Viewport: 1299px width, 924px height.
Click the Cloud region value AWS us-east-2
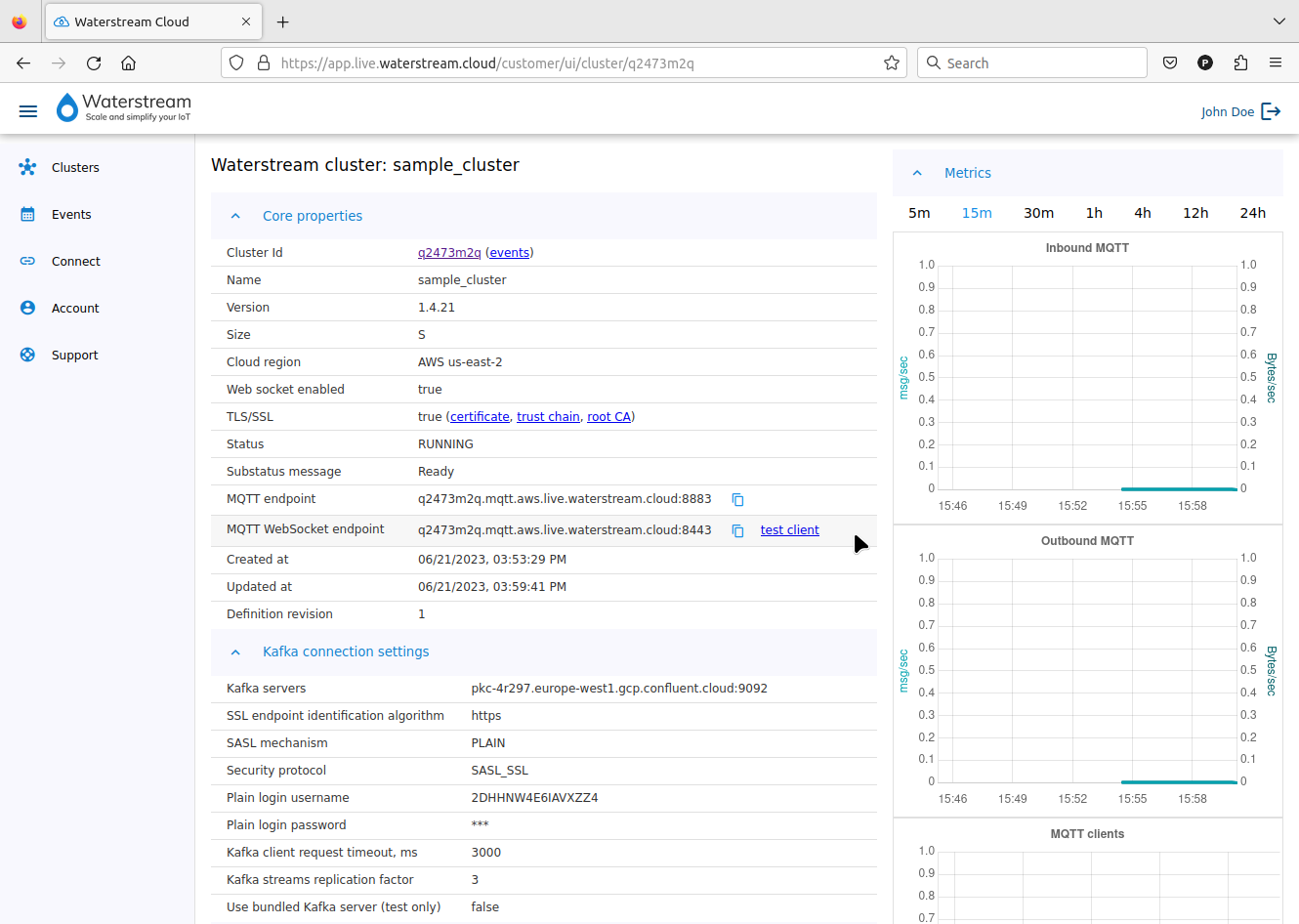pos(460,361)
